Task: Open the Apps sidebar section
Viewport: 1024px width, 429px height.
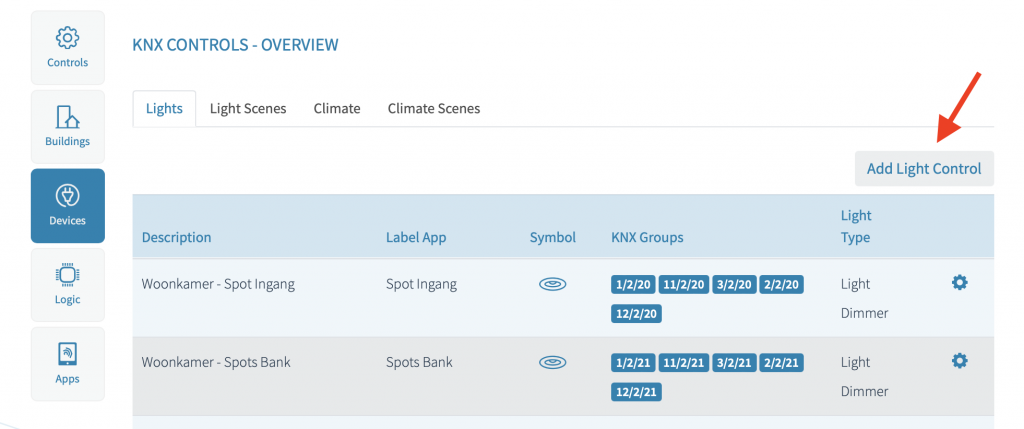Action: coord(67,363)
